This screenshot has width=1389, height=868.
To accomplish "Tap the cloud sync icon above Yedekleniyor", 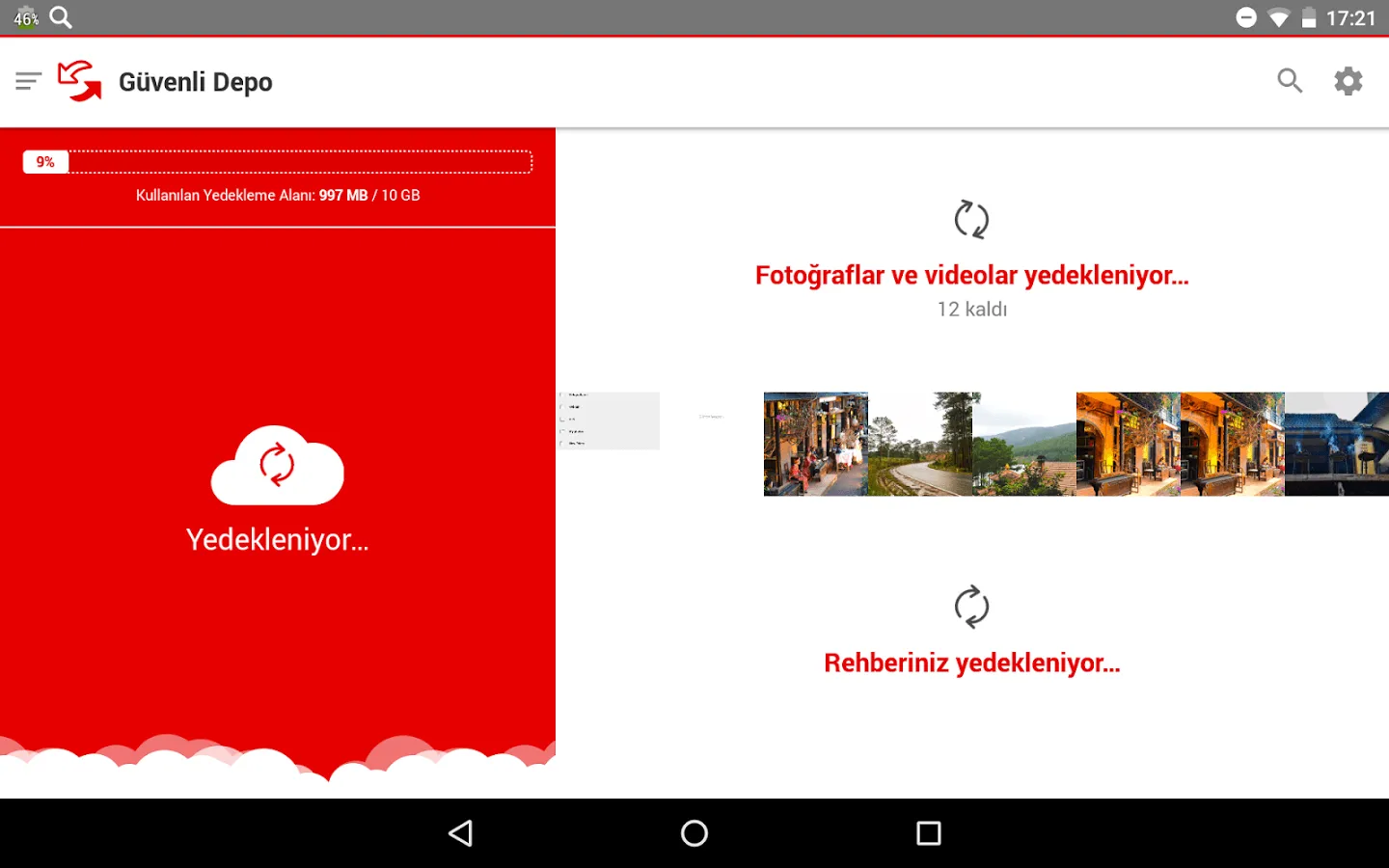I will tap(277, 467).
